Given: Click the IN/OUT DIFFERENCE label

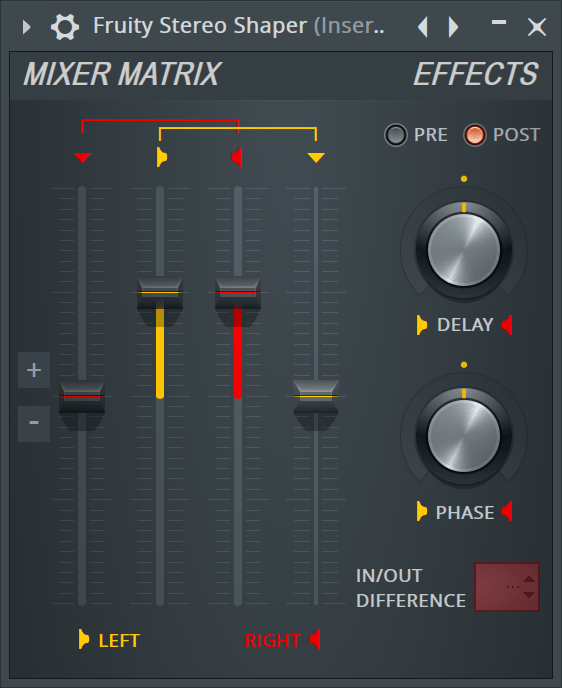Looking at the screenshot, I should point(411,588).
